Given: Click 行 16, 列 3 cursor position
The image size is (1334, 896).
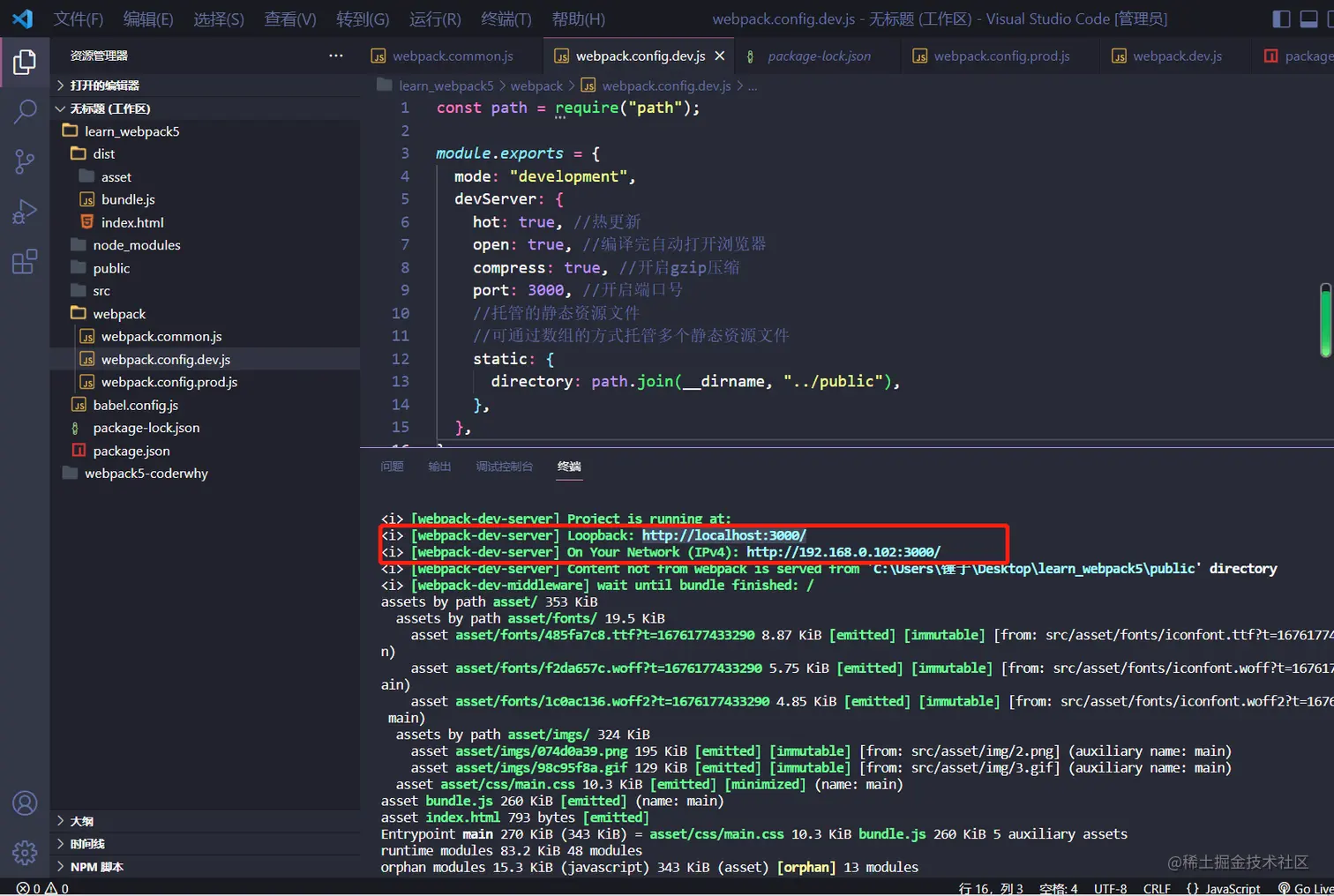Looking at the screenshot, I should (991, 888).
